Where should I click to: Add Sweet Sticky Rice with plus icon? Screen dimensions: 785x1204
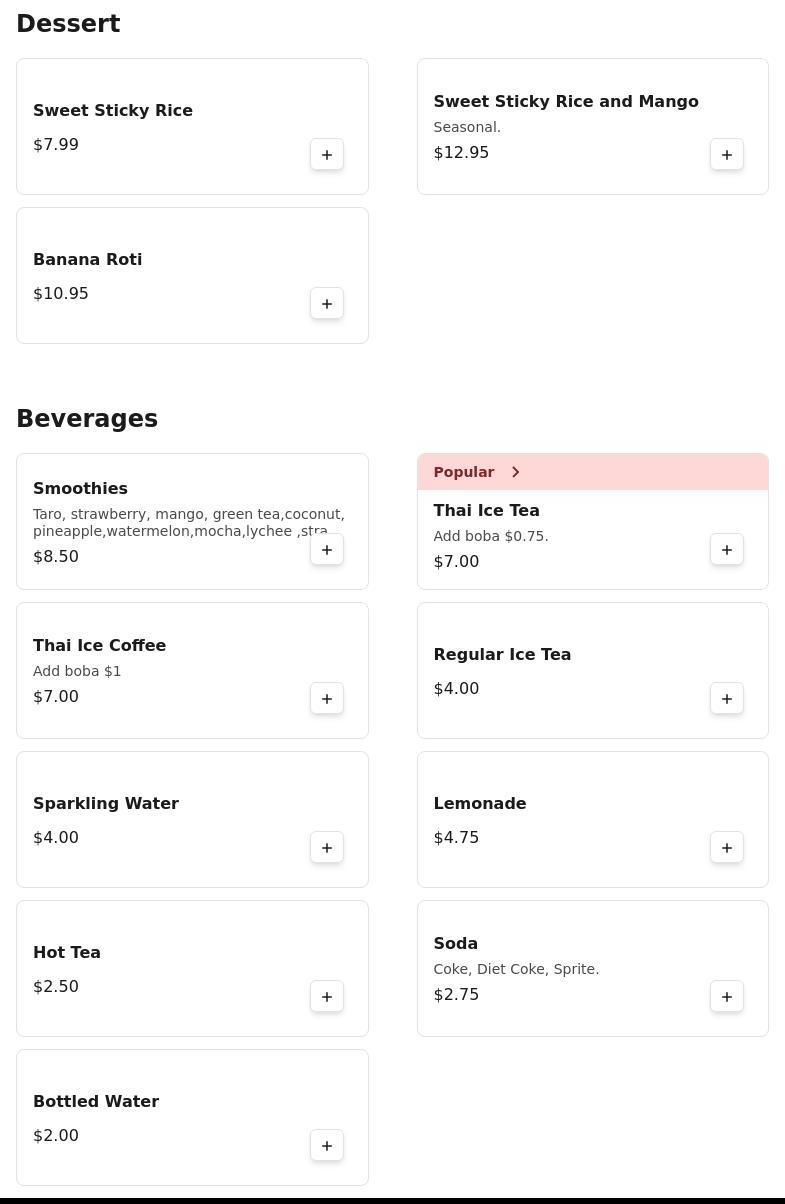tap(327, 154)
